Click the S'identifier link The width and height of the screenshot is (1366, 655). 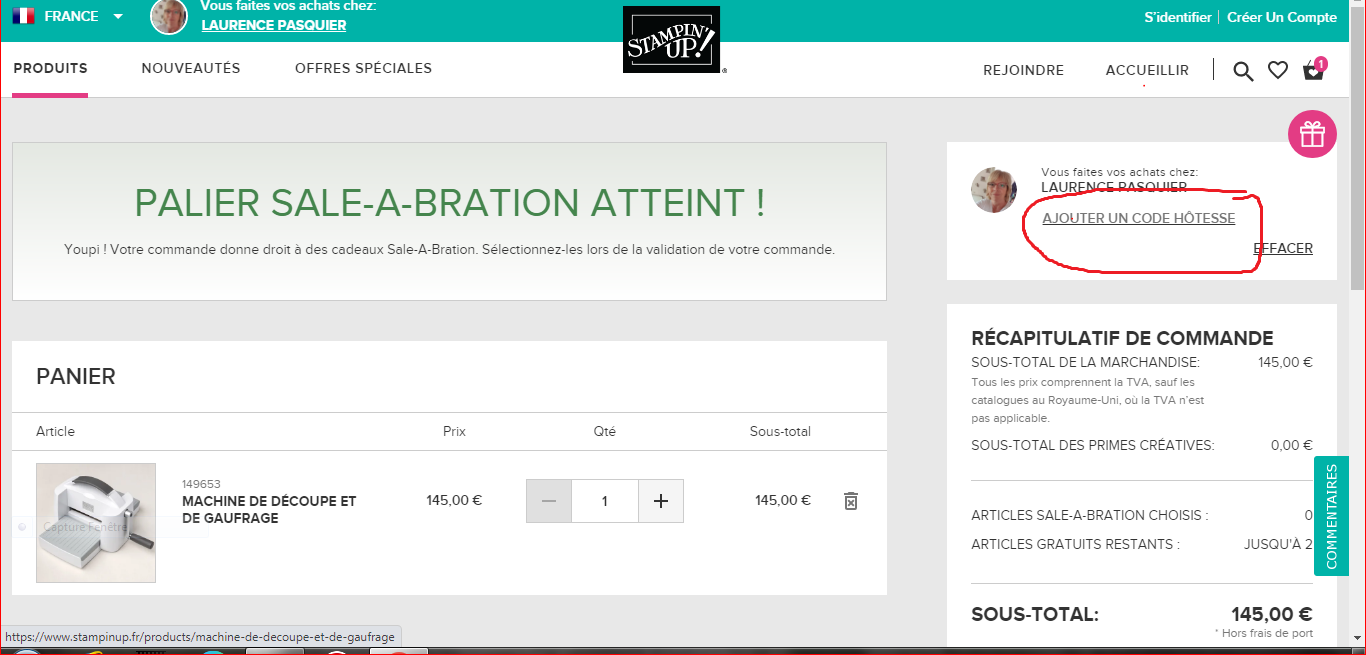point(1178,17)
